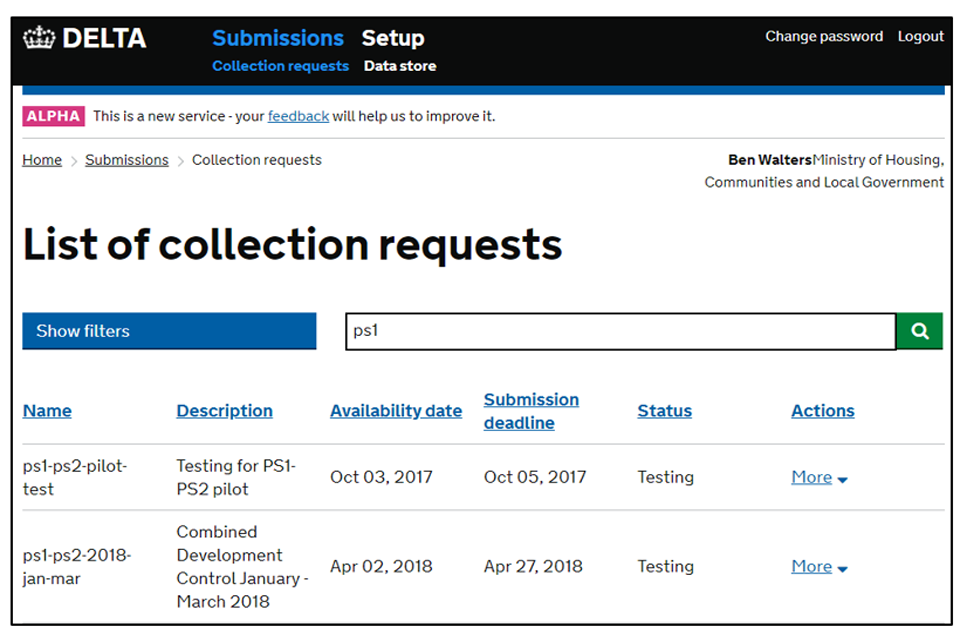Go to Collection requests tab

pyautogui.click(x=280, y=66)
